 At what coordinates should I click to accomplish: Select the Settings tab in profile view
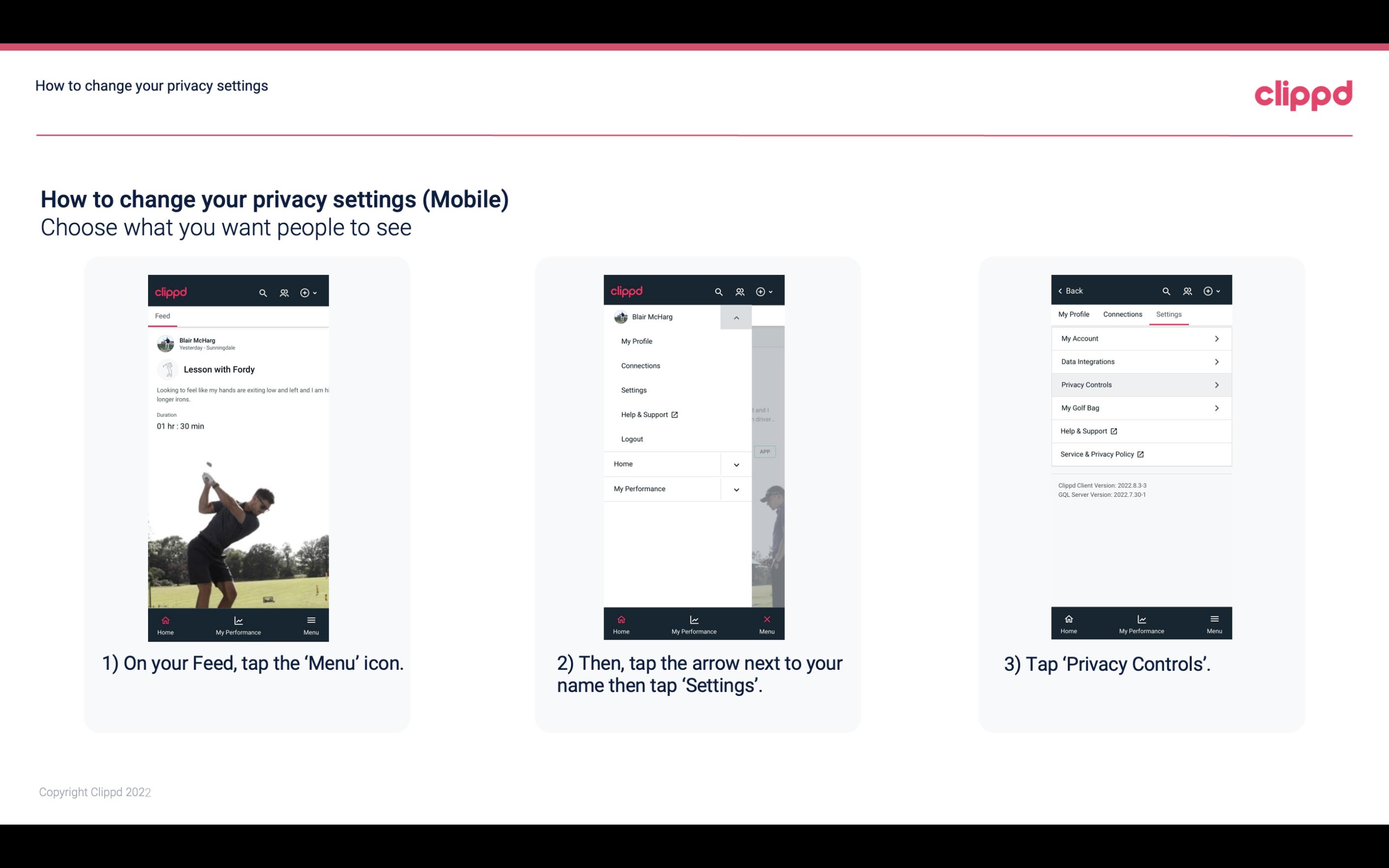point(1167,314)
